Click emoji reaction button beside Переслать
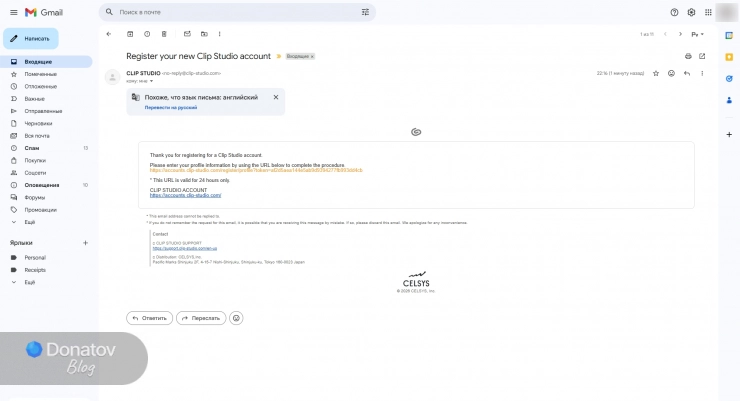 pos(236,318)
